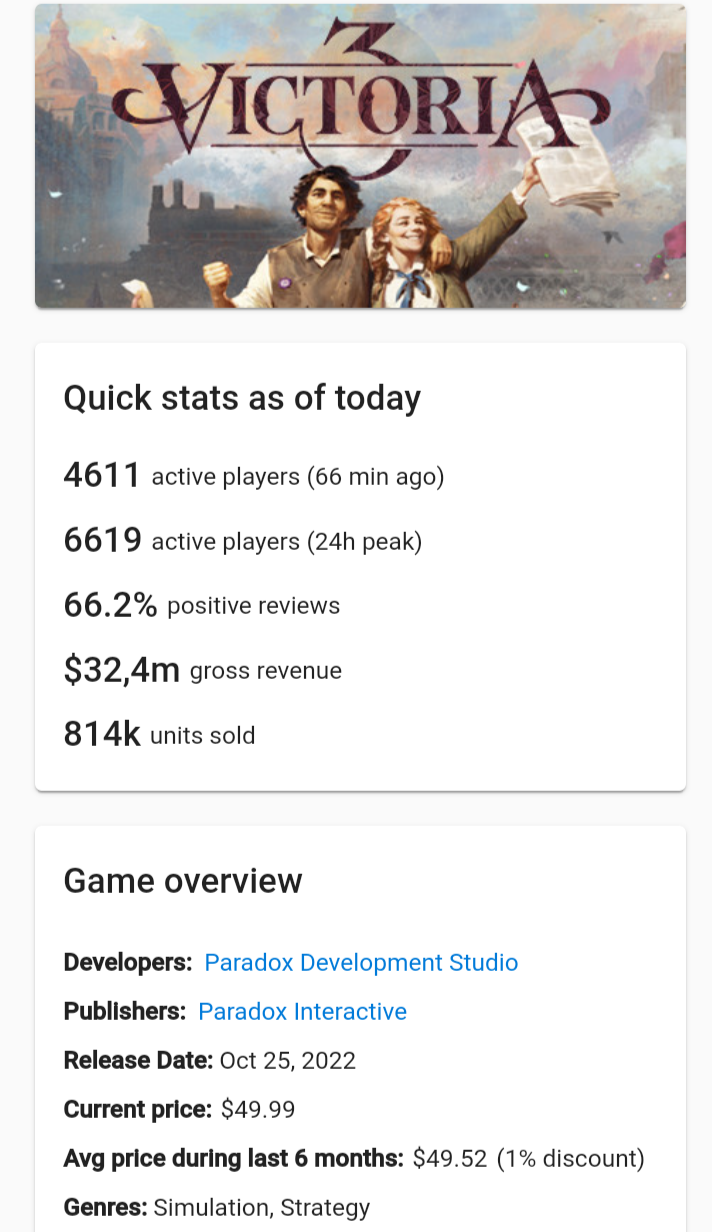Click the 814k units sold figure

pyautogui.click(x=102, y=735)
